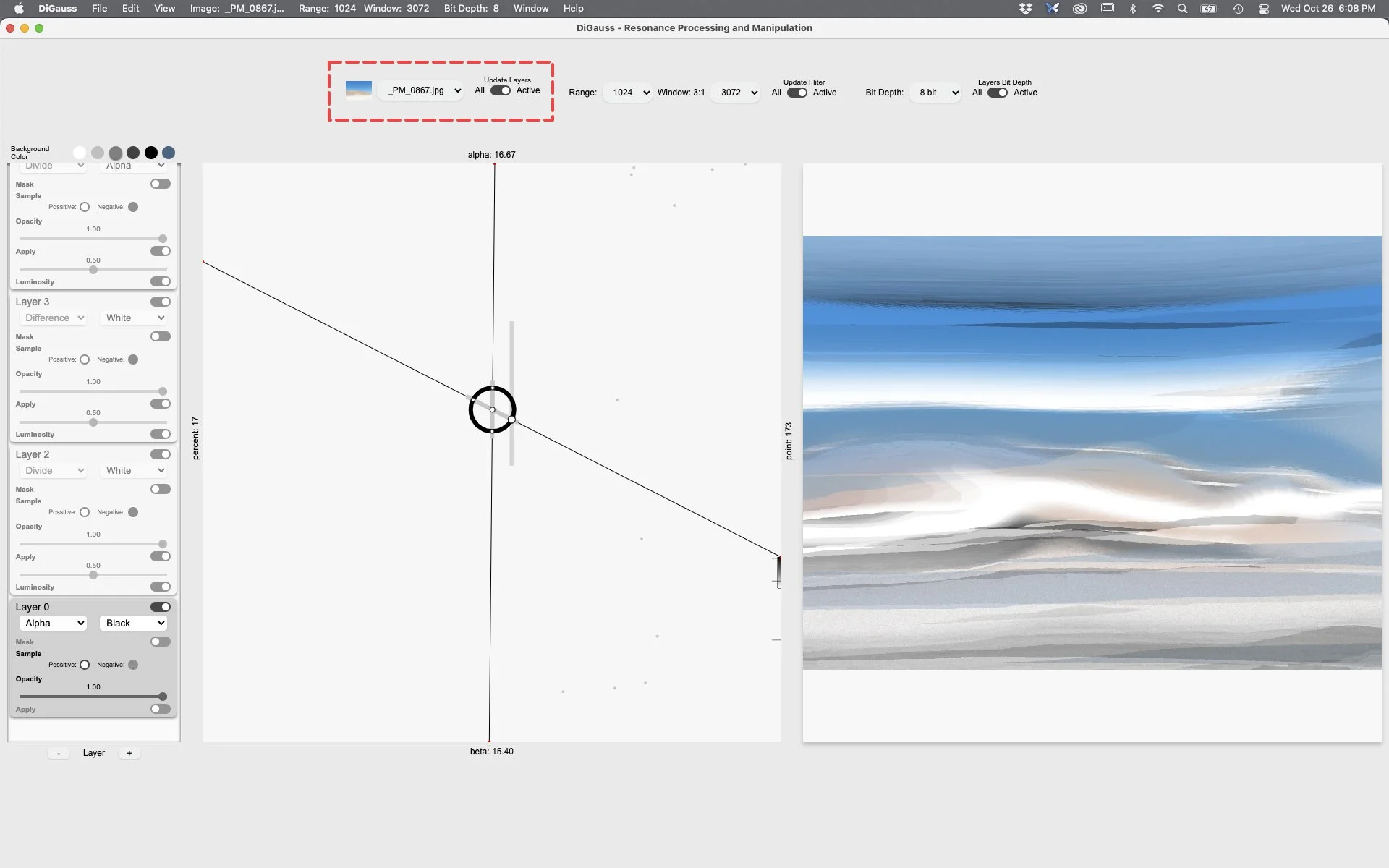Screen dimensions: 1389x868
Task: Open the Edit menu
Action: 130,9
